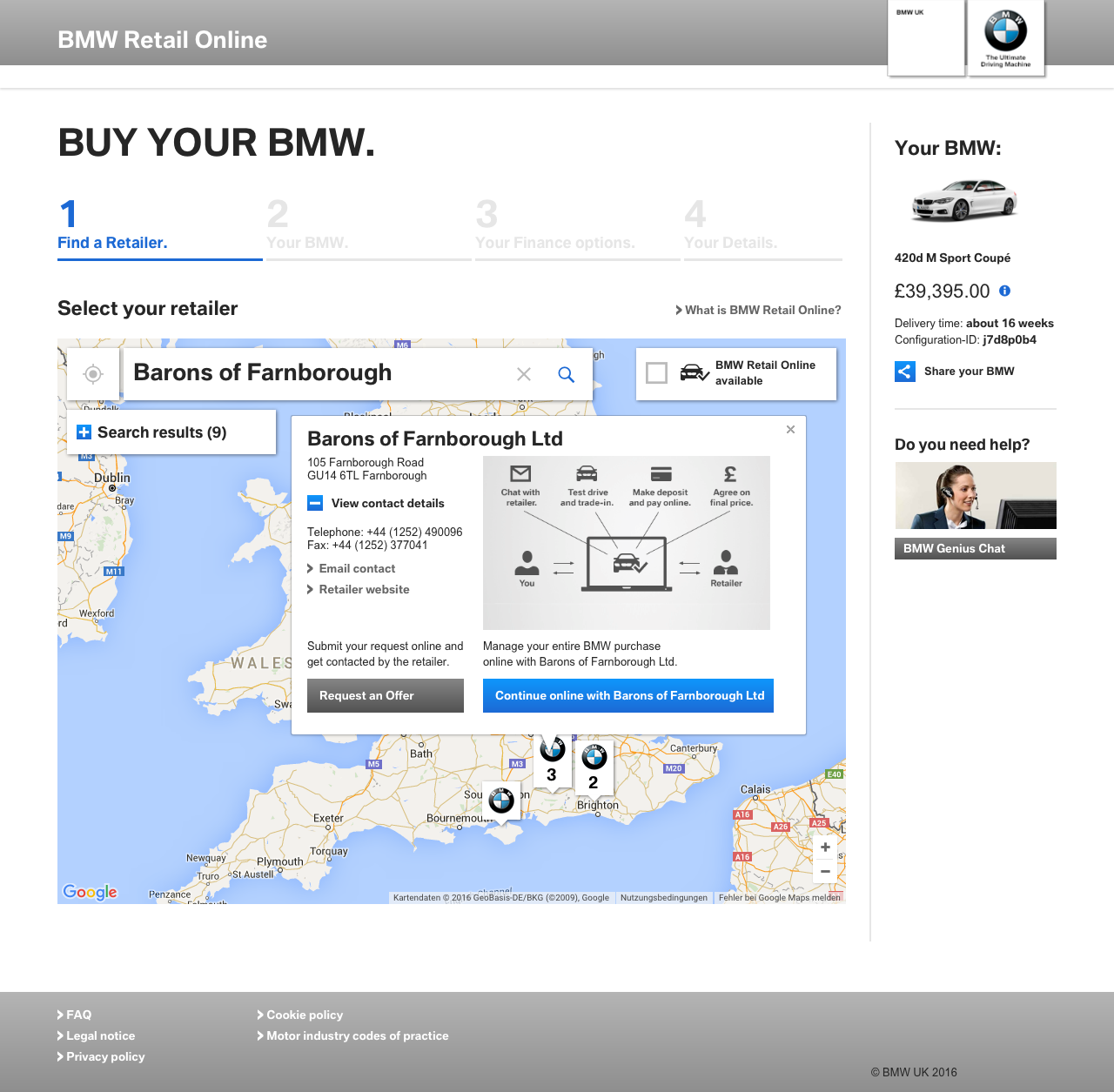Close the Barons of Farnborough popup
1114x1092 pixels.
790,429
